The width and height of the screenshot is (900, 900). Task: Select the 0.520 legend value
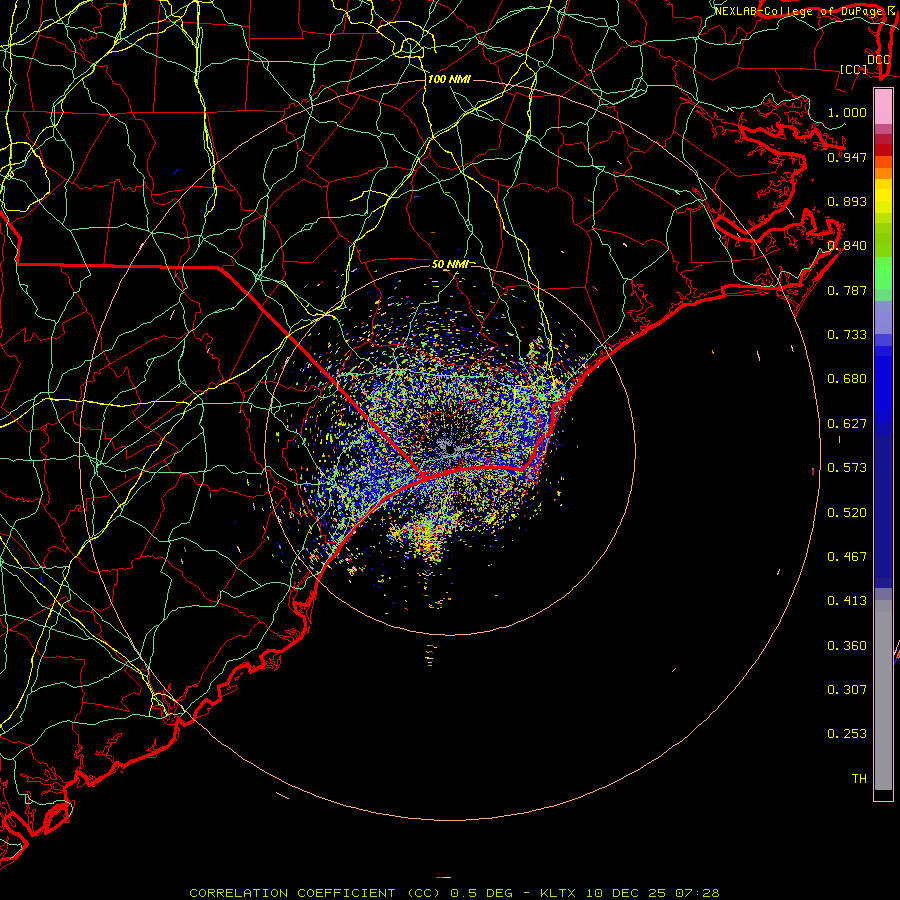click(847, 513)
